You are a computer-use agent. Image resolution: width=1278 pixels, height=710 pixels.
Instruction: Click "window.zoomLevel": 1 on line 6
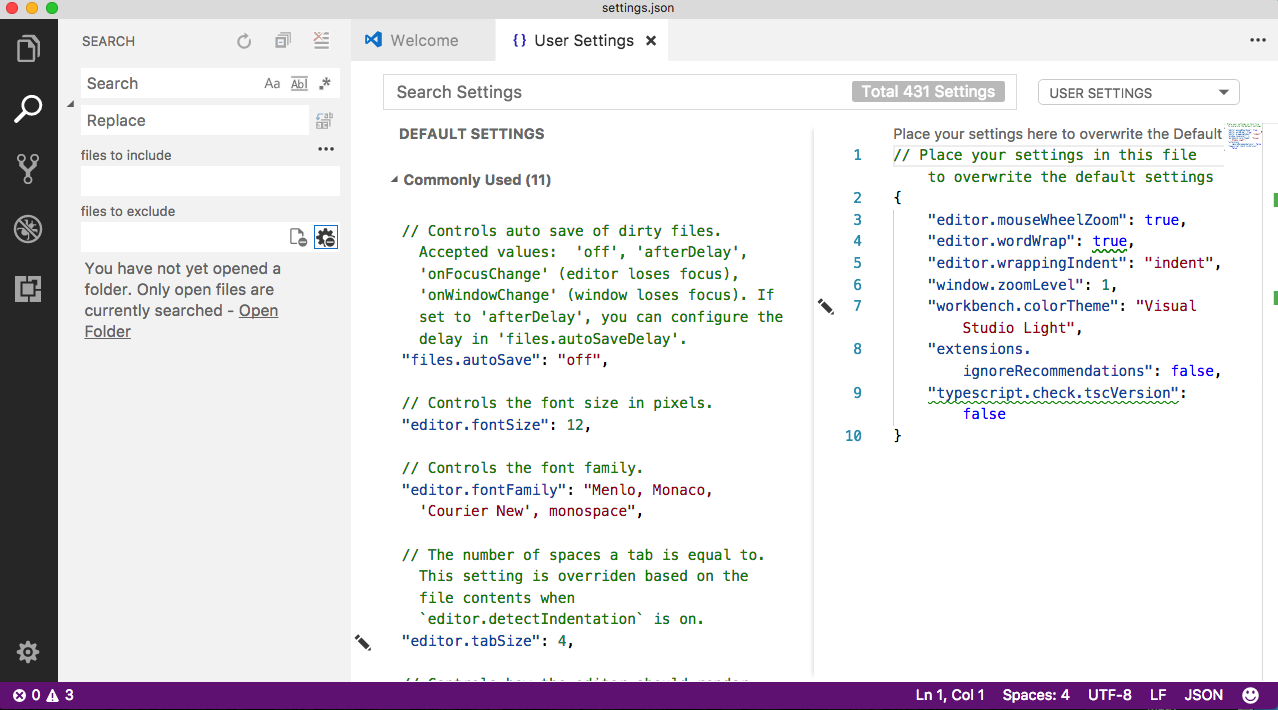(x=1023, y=285)
